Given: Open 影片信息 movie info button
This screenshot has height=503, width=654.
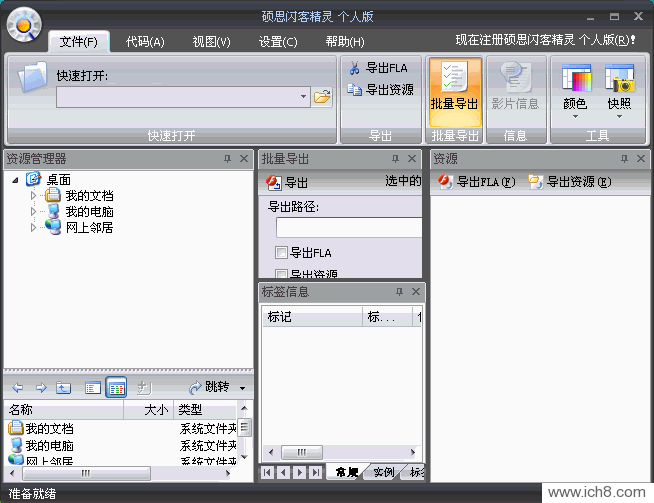Looking at the screenshot, I should click(x=515, y=87).
